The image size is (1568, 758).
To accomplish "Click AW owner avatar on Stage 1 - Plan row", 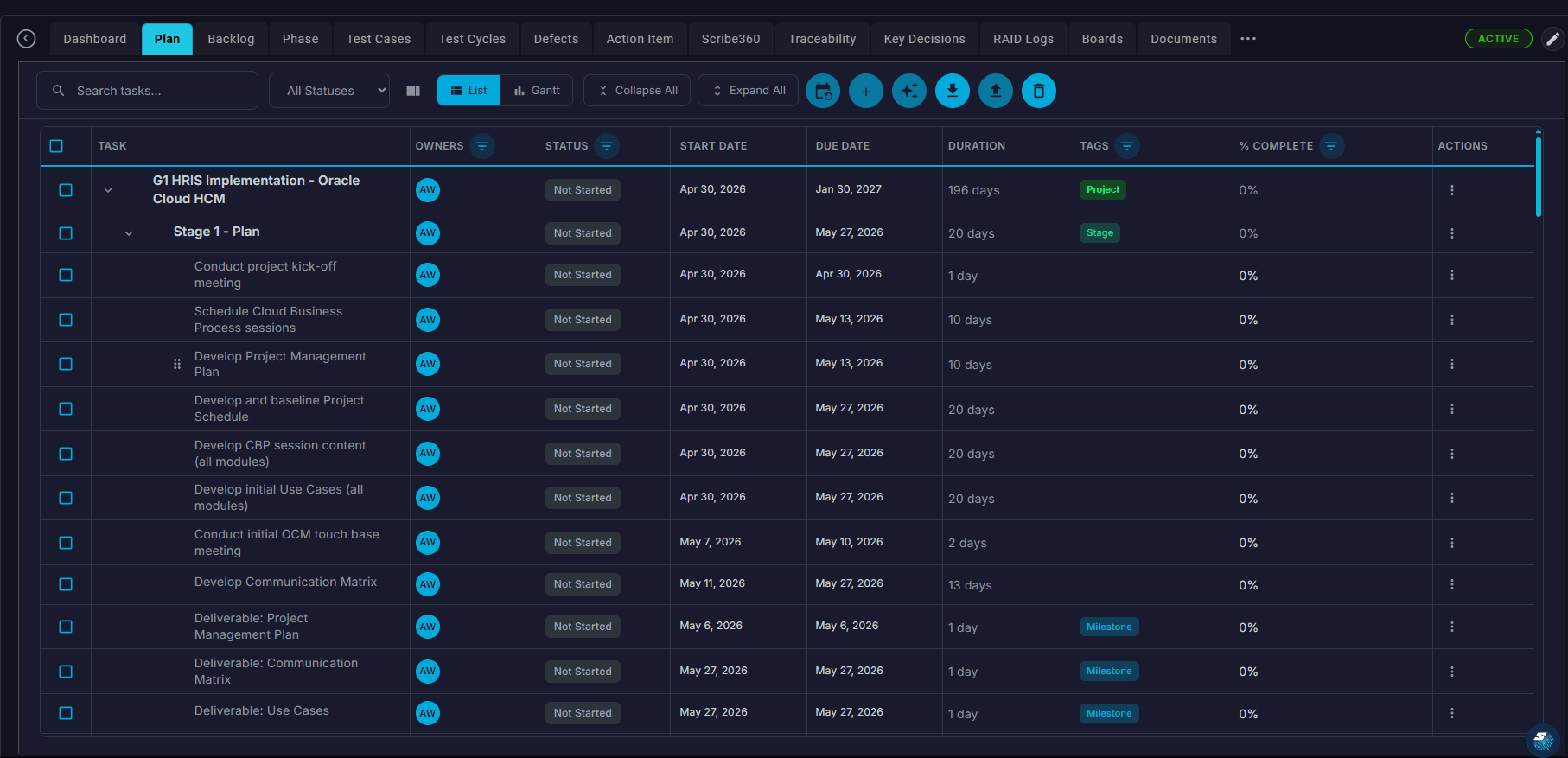I will (x=428, y=232).
